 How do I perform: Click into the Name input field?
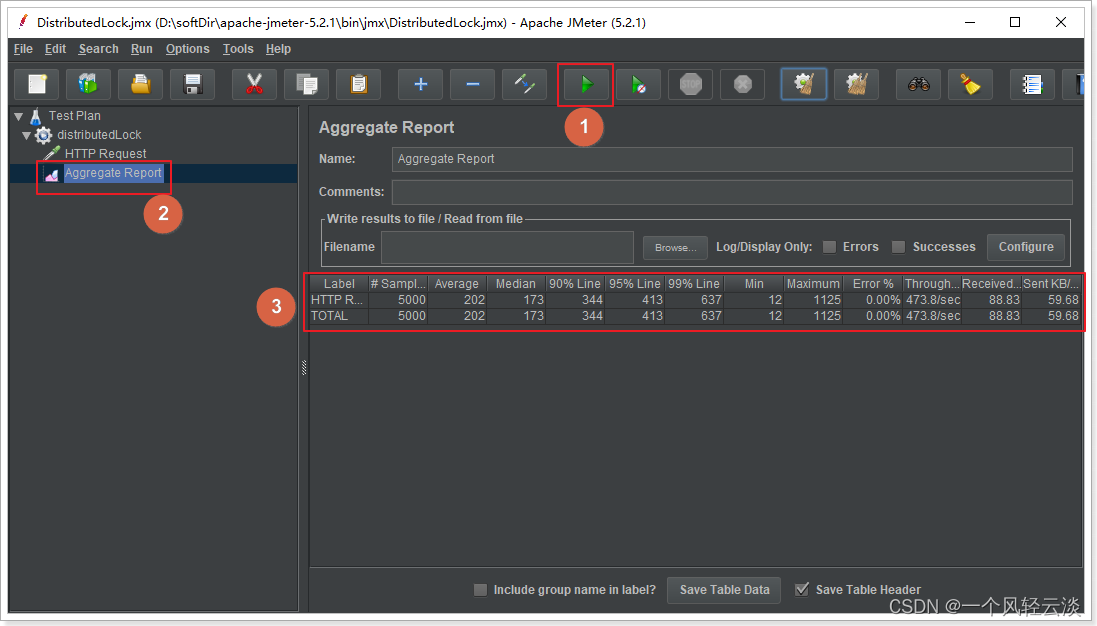[732, 159]
